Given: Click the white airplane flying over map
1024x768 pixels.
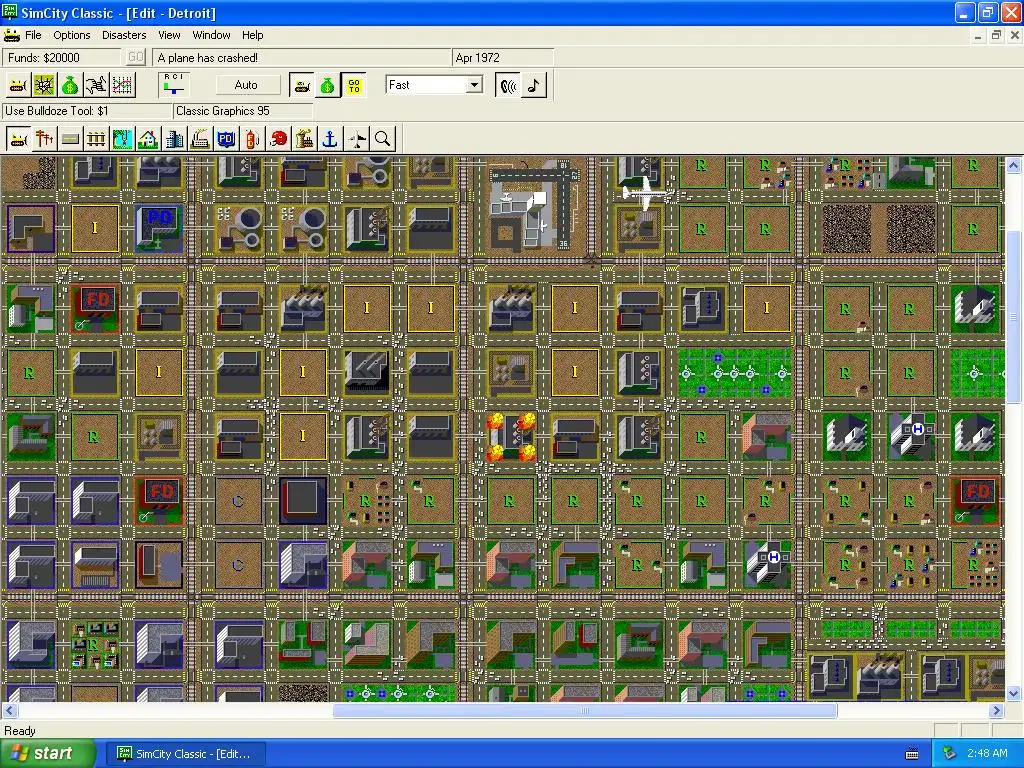Looking at the screenshot, I should click(644, 193).
